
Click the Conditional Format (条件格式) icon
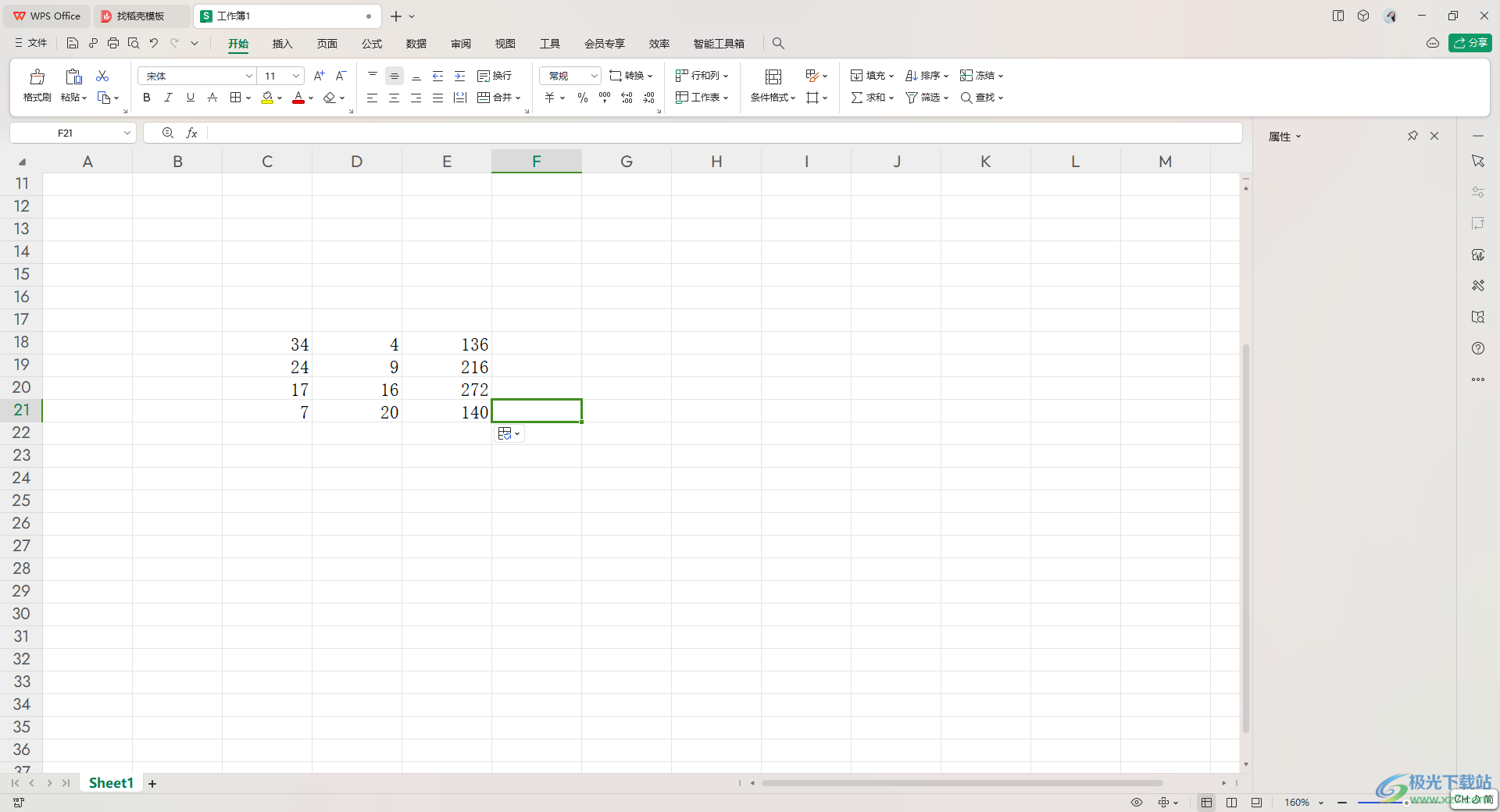773,77
